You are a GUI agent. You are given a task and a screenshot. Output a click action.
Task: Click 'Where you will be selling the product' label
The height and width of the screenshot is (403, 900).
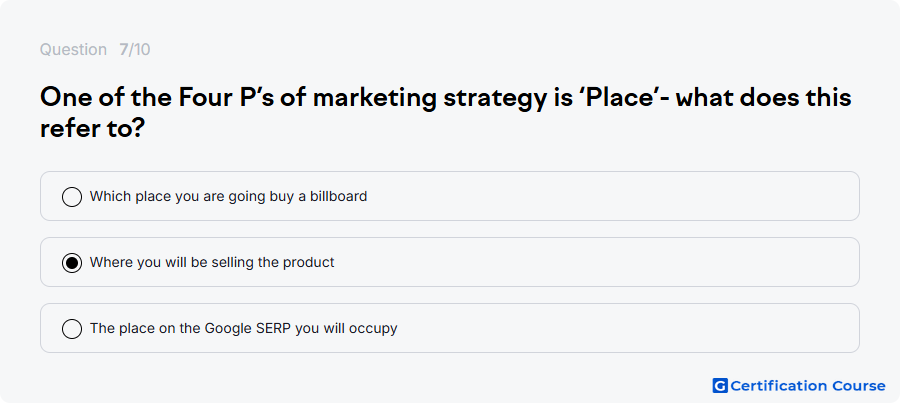click(x=212, y=263)
